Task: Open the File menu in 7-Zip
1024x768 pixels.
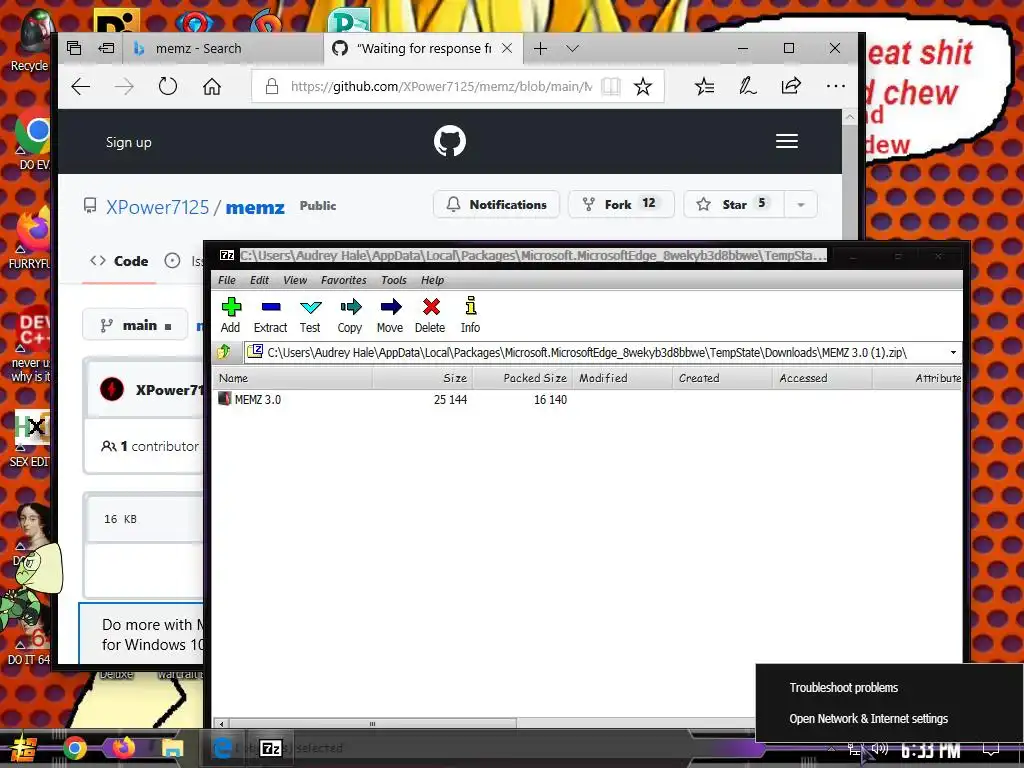Action: point(227,280)
